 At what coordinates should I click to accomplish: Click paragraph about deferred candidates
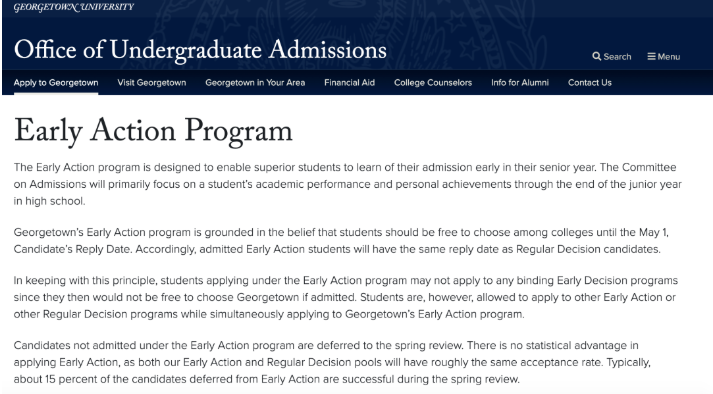coord(332,362)
